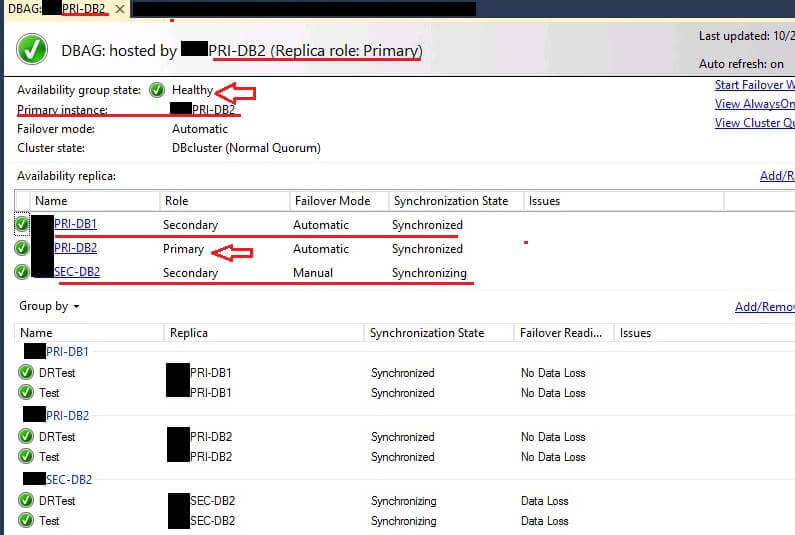The width and height of the screenshot is (795, 535).
Task: Click status icon of DRTest under SEC-DB2 group
Action: click(x=26, y=501)
